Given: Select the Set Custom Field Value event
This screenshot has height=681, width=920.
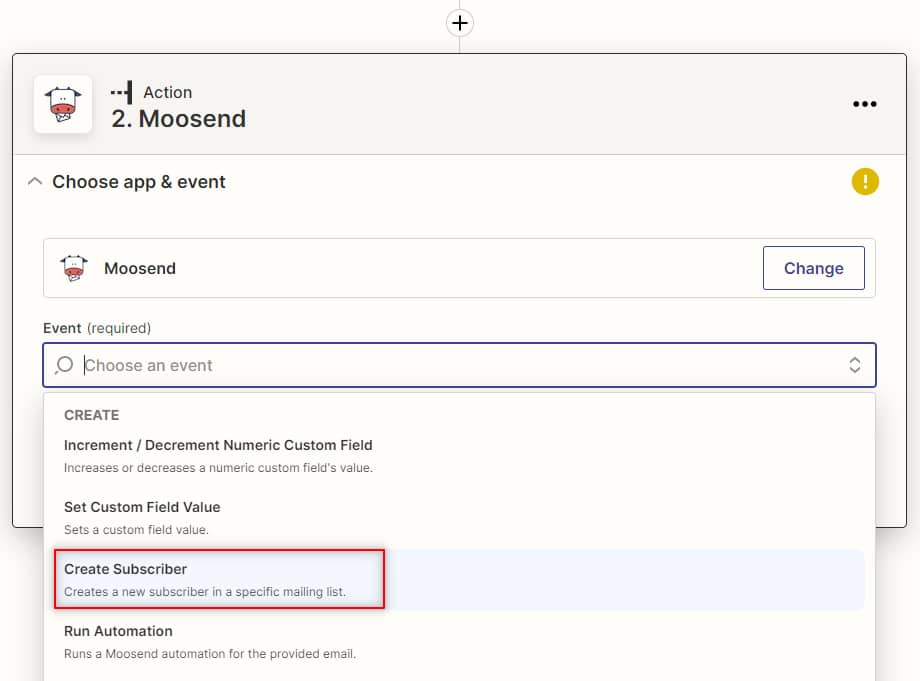Looking at the screenshot, I should (459, 518).
